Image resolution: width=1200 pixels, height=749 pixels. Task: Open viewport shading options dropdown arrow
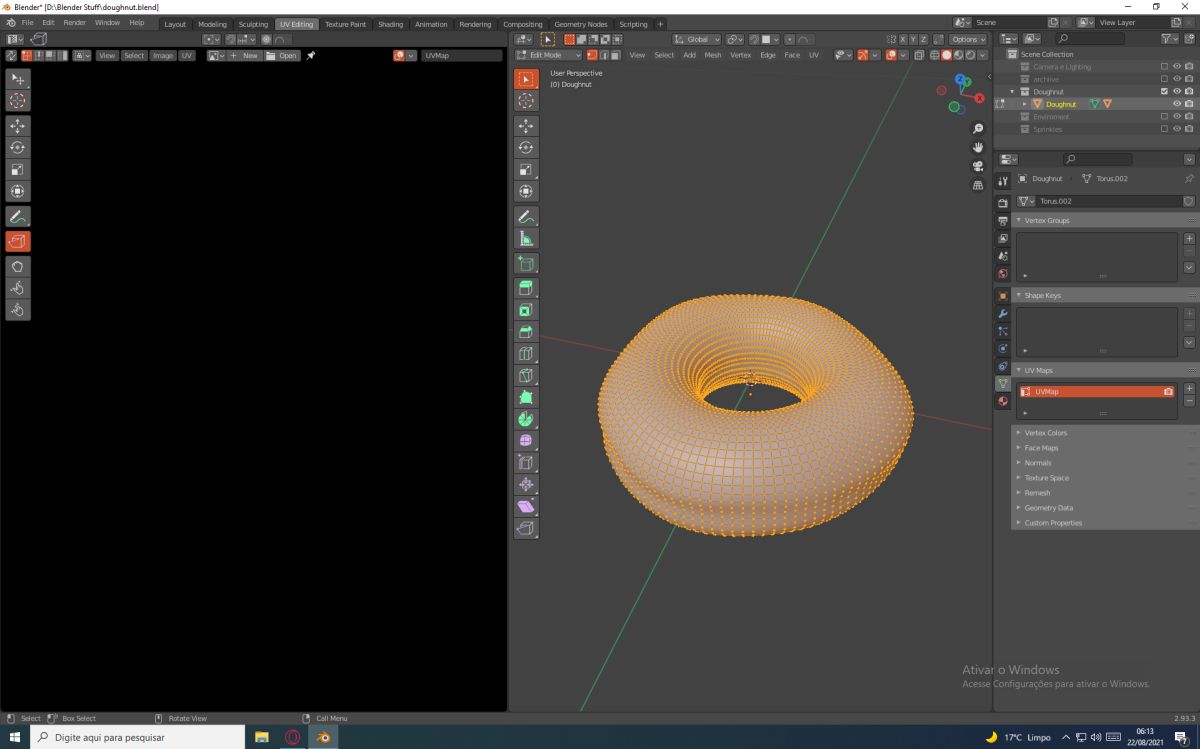tap(982, 55)
